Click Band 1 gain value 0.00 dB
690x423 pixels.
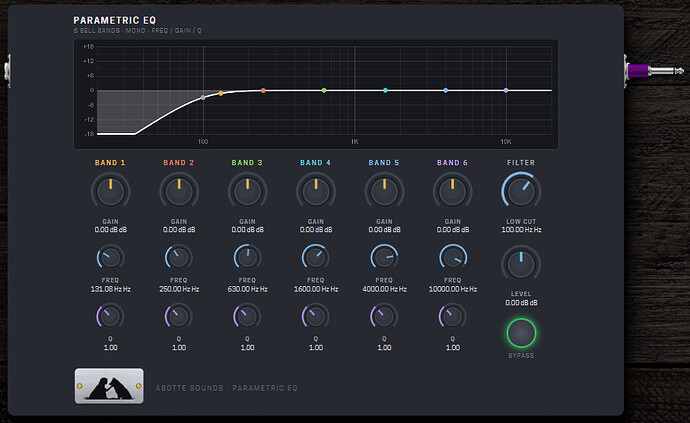point(110,230)
